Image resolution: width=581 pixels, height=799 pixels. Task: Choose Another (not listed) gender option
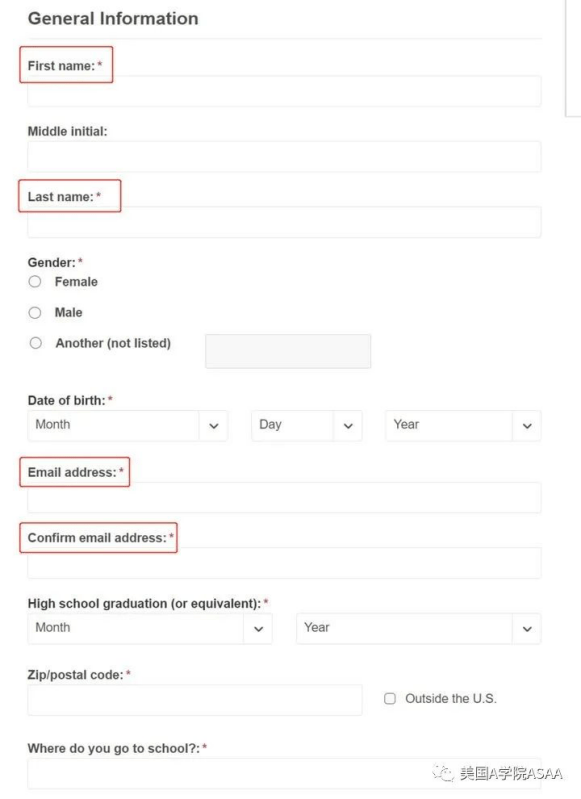point(36,343)
